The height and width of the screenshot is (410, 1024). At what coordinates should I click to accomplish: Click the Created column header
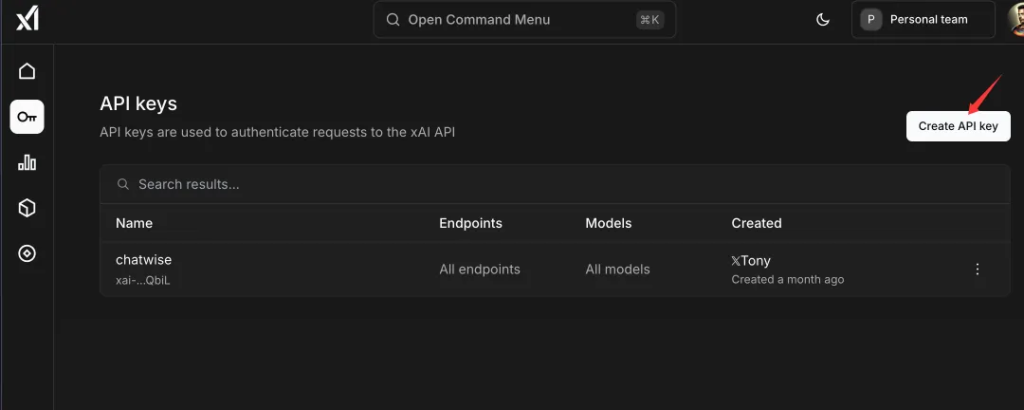pyautogui.click(x=756, y=223)
